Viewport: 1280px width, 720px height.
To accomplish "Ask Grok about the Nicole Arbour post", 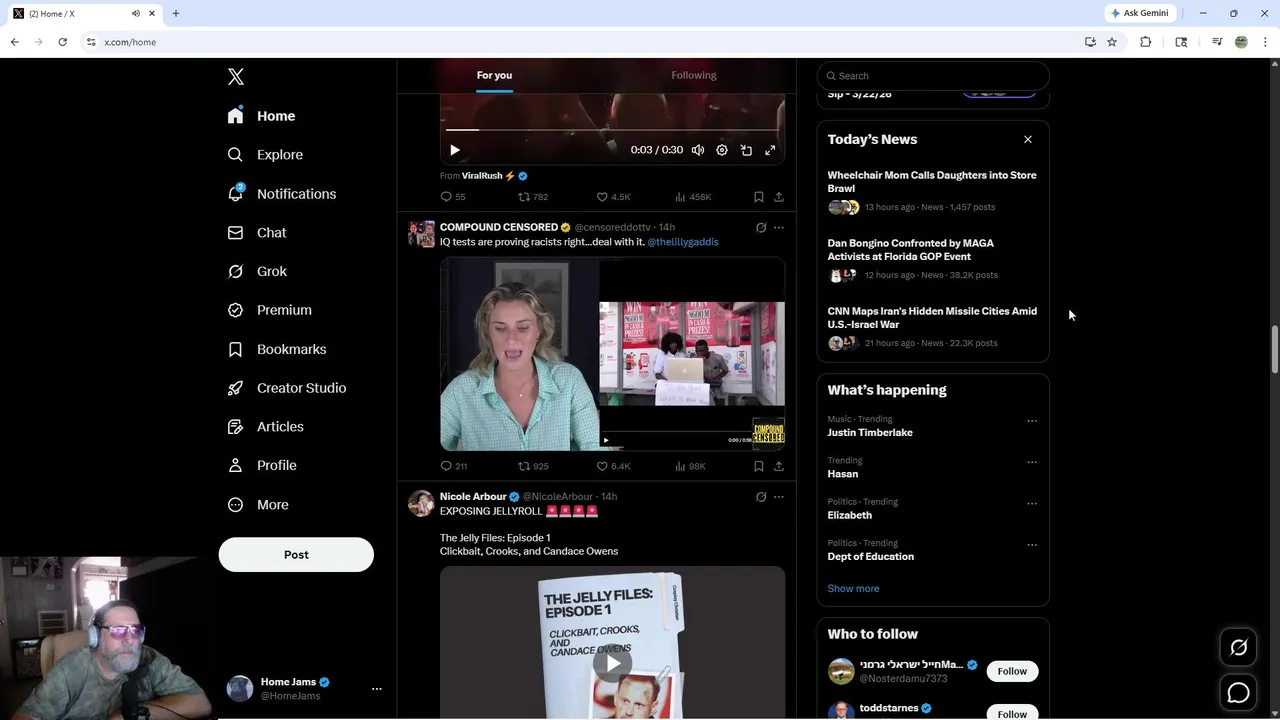I will [x=761, y=497].
